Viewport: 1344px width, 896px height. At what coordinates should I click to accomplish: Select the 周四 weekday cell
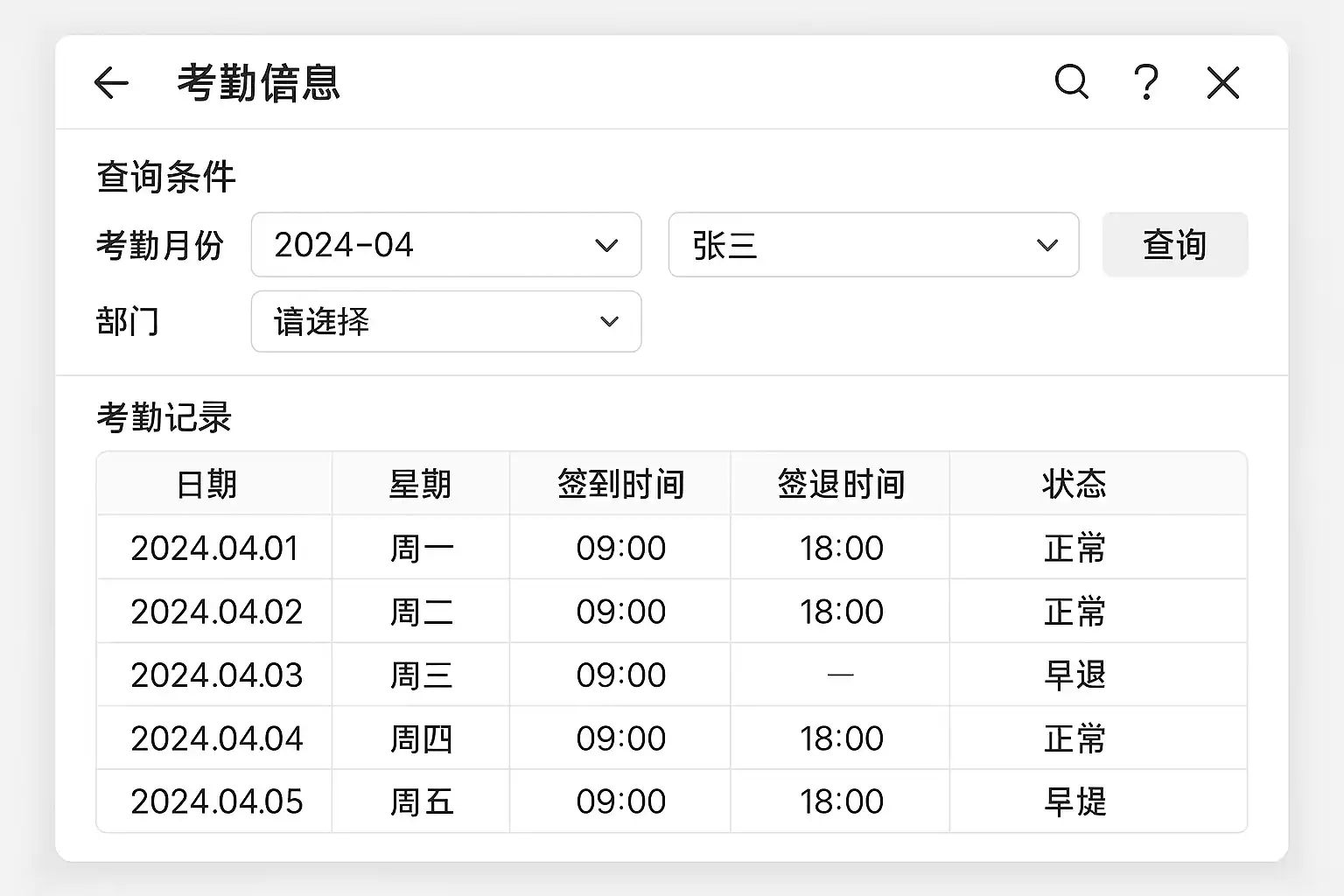[x=421, y=738]
